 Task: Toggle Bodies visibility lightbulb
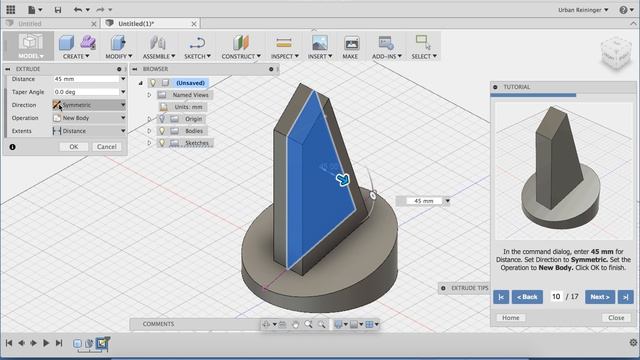[162, 131]
